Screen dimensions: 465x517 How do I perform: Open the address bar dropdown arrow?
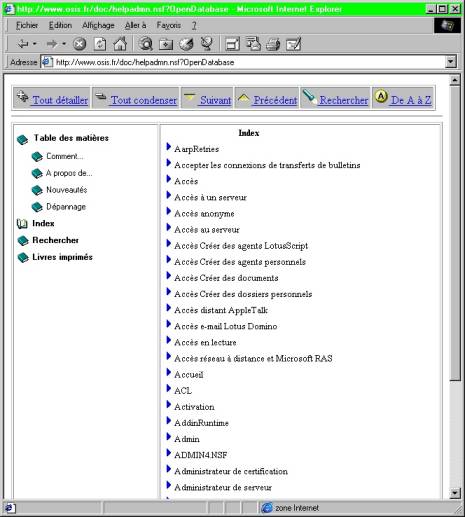tap(451, 62)
